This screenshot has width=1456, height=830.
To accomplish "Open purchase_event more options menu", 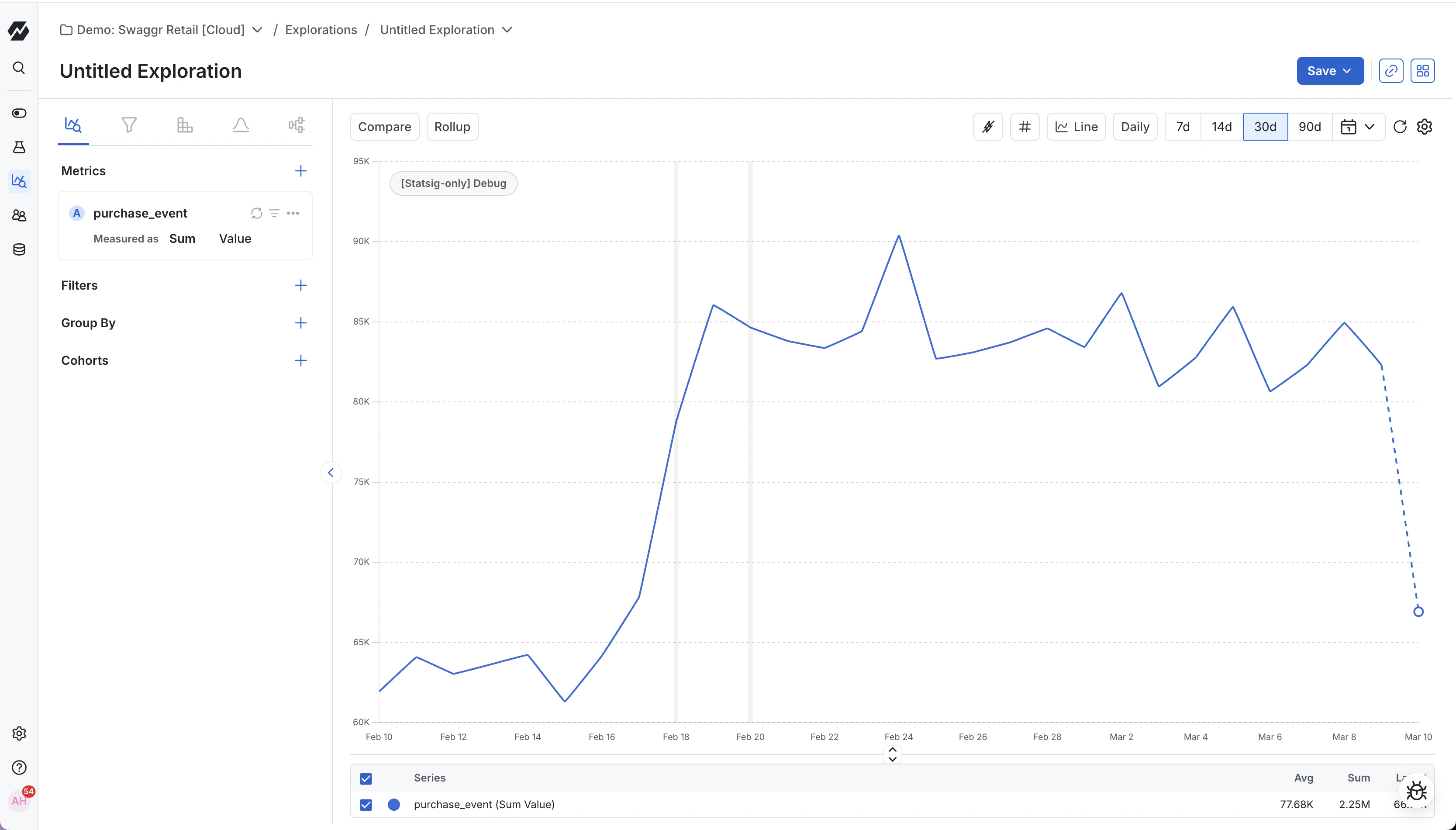I will point(293,213).
